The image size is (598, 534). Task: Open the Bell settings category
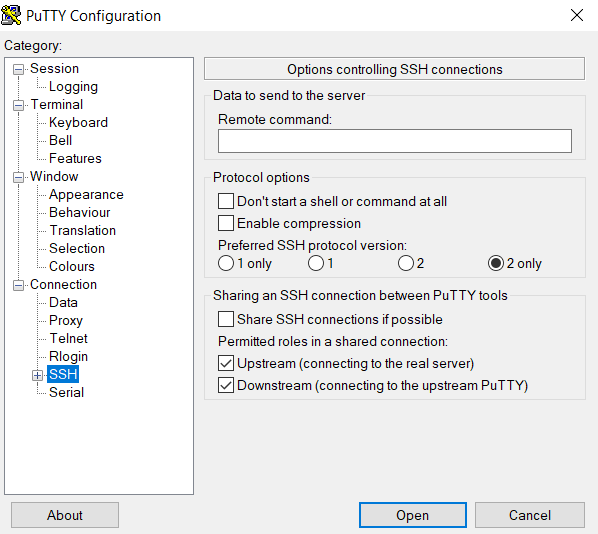60,140
